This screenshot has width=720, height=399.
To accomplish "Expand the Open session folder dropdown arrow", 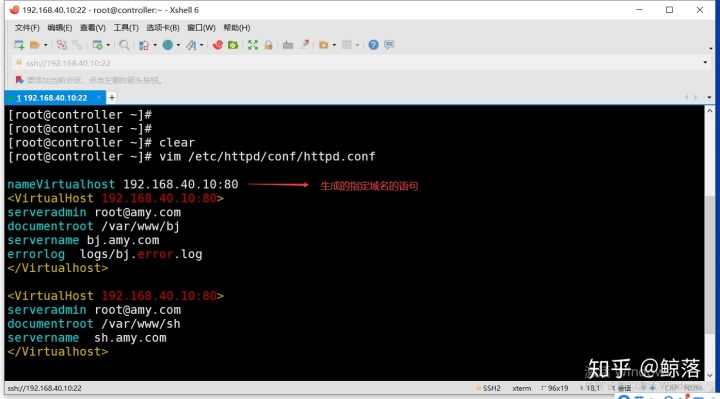I will 45,45.
